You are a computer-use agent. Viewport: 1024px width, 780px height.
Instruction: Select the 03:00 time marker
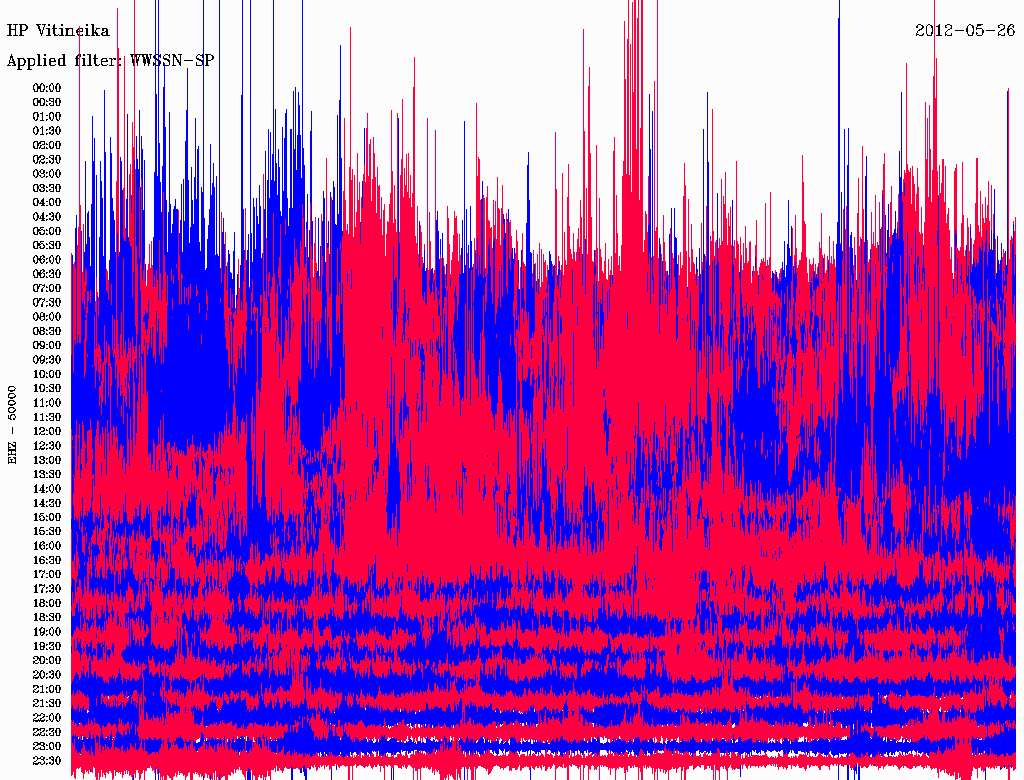(47, 174)
